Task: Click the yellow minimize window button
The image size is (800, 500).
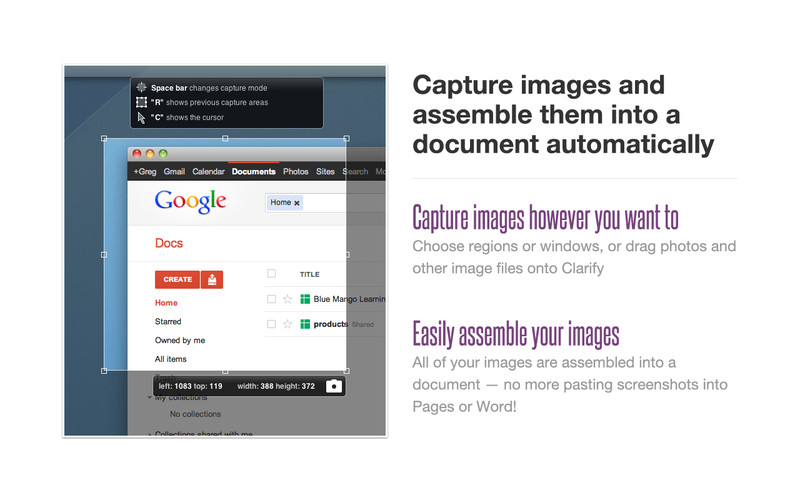Action: click(150, 154)
